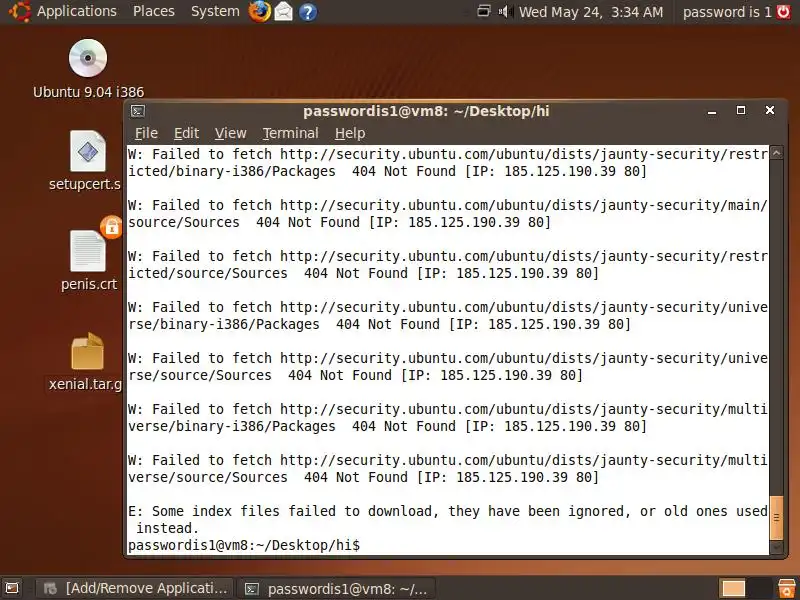The height and width of the screenshot is (600, 800).
Task: Switch to the second workspace
Action: tap(759, 589)
